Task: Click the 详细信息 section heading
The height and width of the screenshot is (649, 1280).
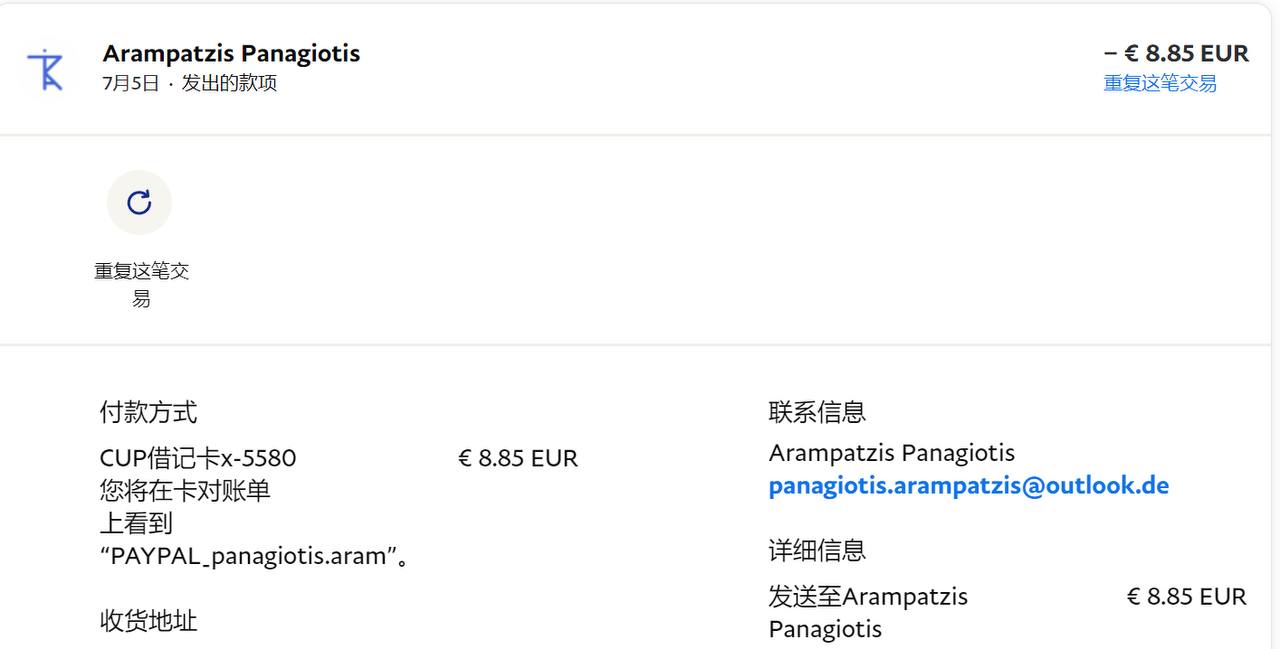Action: 817,550
